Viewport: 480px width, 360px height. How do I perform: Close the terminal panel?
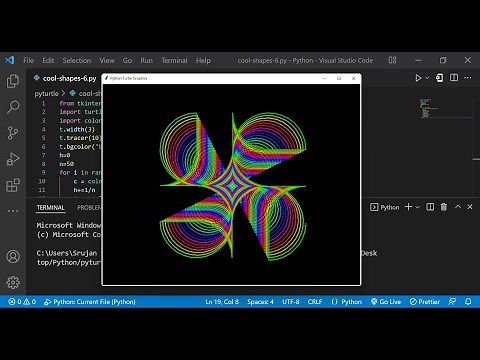pyautogui.click(x=470, y=207)
